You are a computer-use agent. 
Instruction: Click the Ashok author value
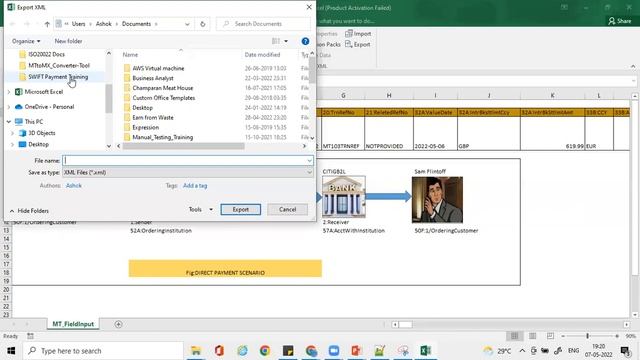point(73,186)
